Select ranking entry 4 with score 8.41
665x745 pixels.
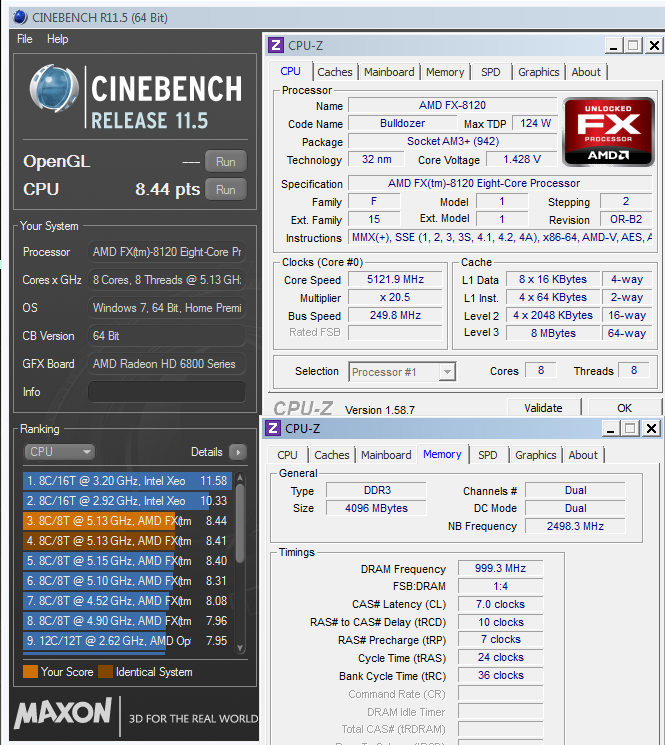(127, 541)
